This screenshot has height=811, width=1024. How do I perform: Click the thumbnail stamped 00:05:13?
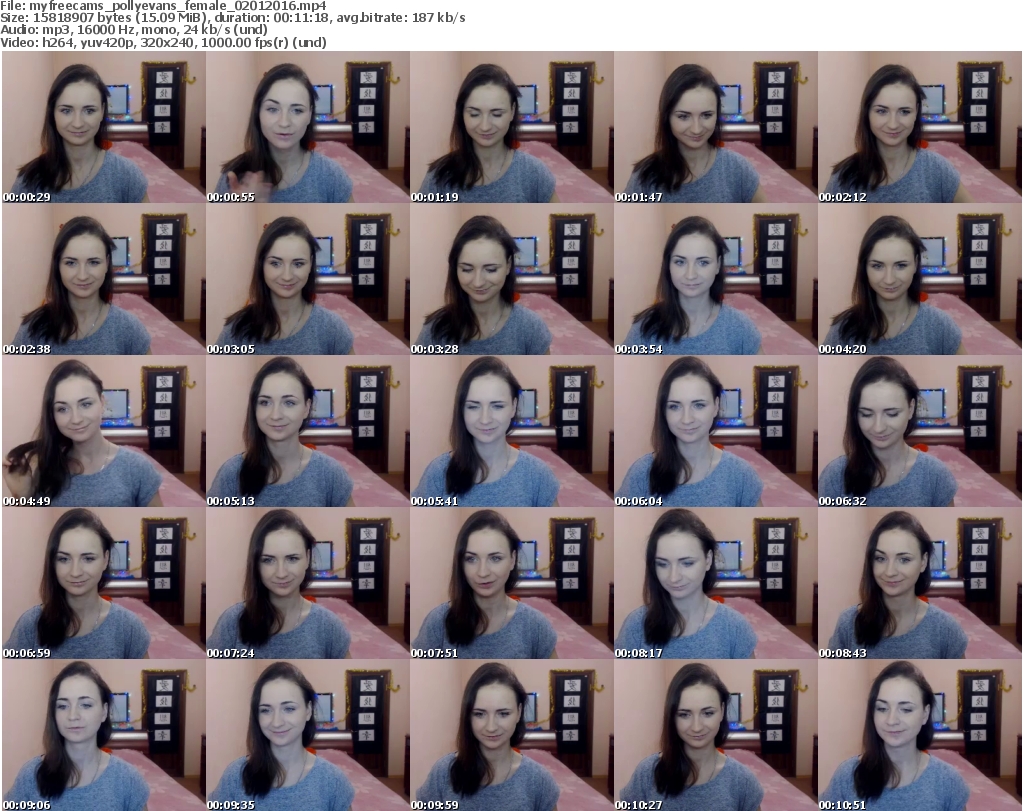(x=308, y=432)
